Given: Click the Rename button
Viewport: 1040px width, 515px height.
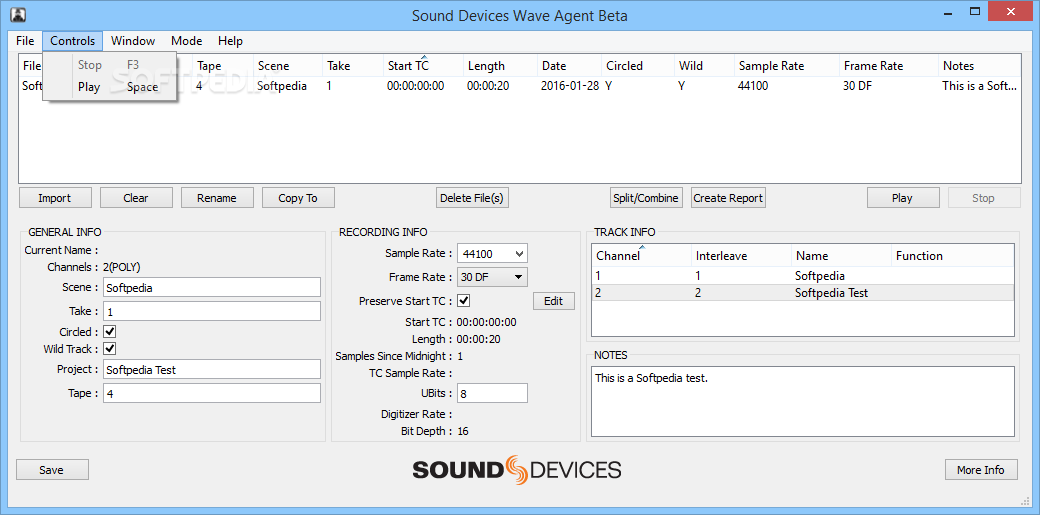Looking at the screenshot, I should [217, 198].
